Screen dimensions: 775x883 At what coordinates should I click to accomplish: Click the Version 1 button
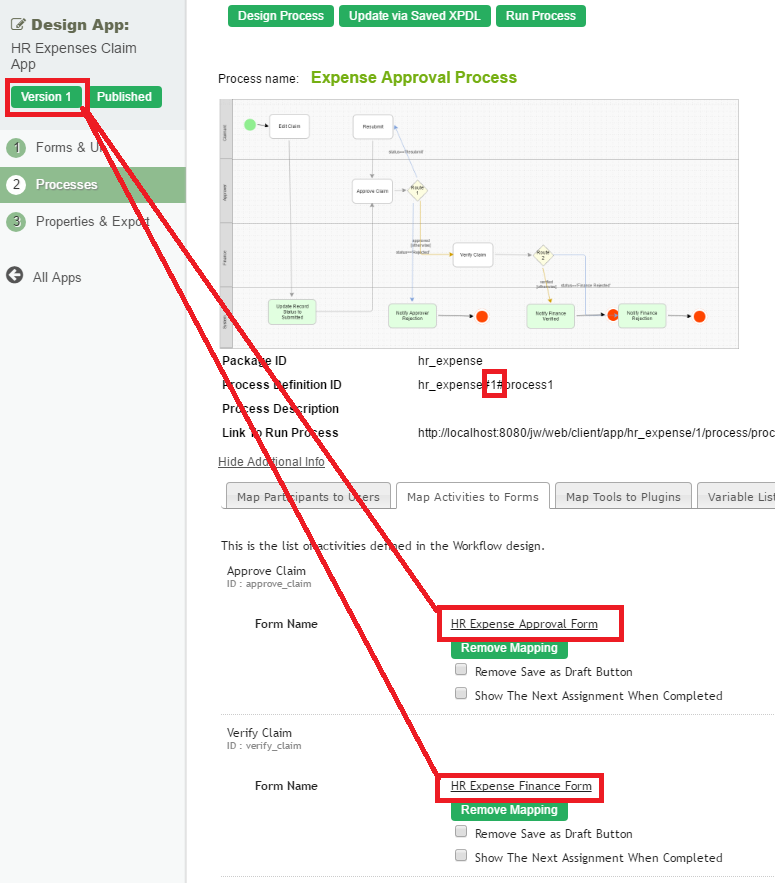click(x=47, y=97)
